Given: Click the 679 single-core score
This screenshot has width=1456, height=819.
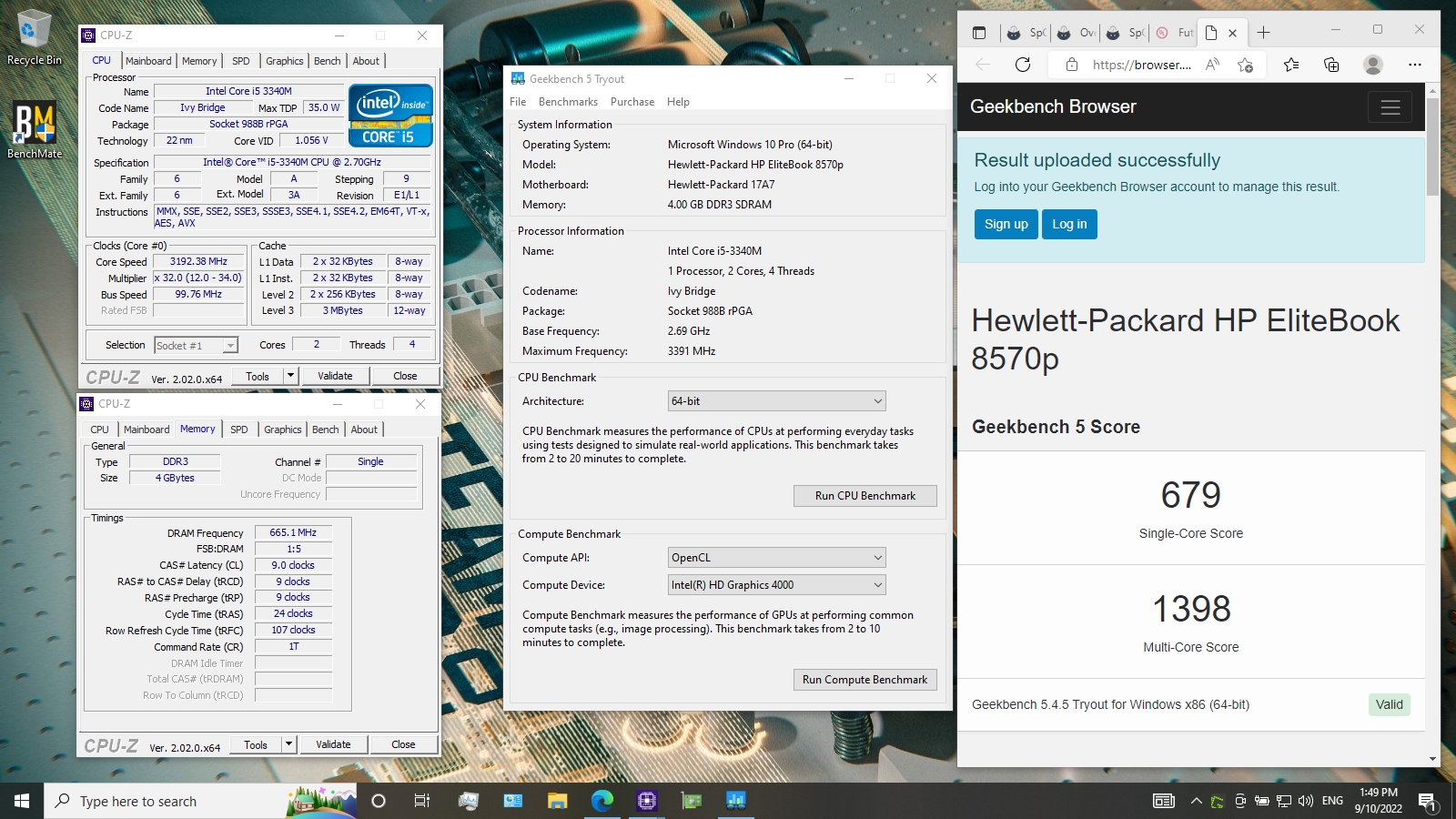Looking at the screenshot, I should click(1190, 495).
